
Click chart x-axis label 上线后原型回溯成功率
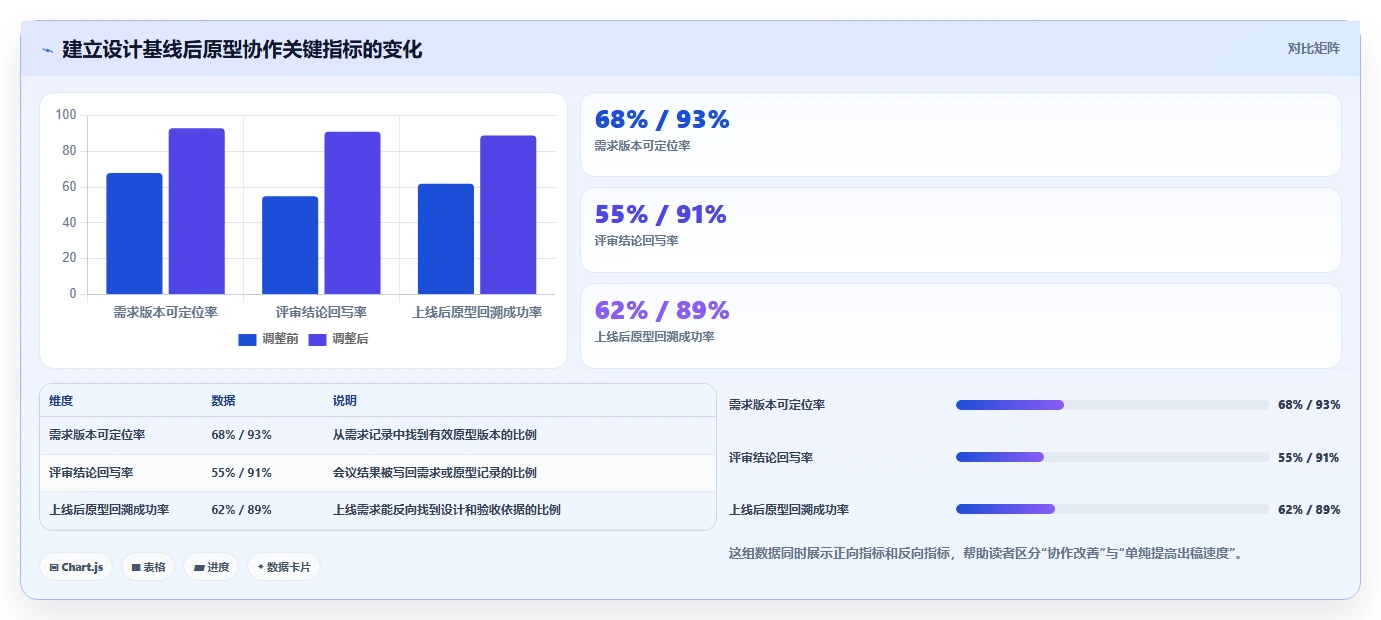pyautogui.click(x=477, y=313)
